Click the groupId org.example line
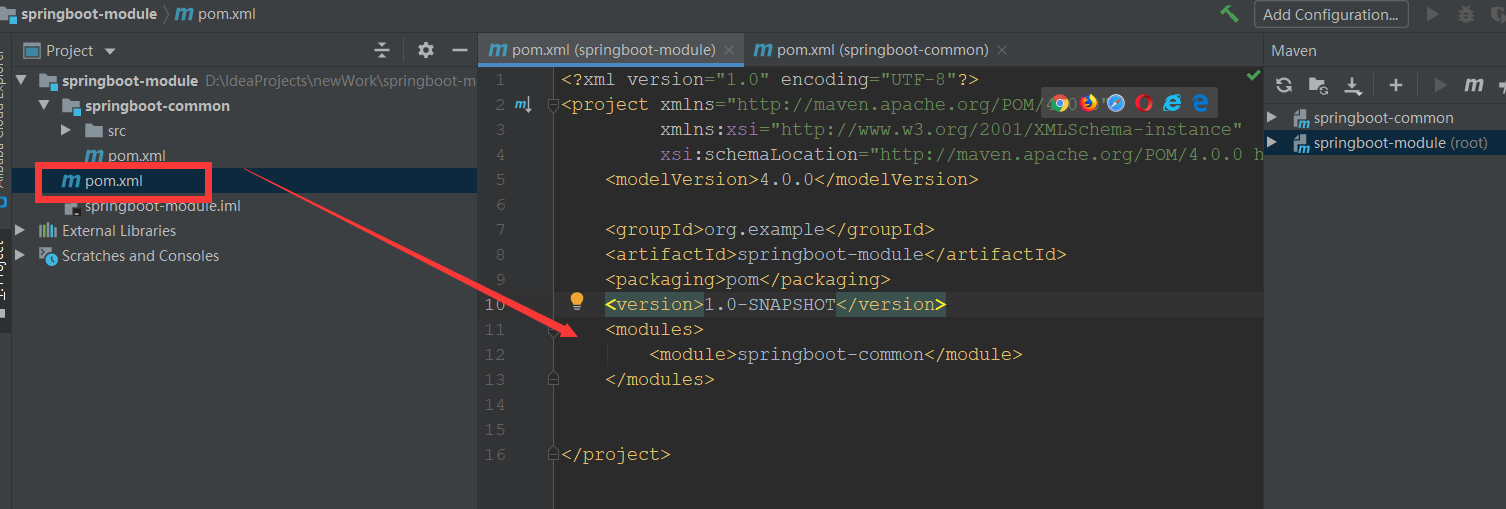The height and width of the screenshot is (509, 1506). 770,230
